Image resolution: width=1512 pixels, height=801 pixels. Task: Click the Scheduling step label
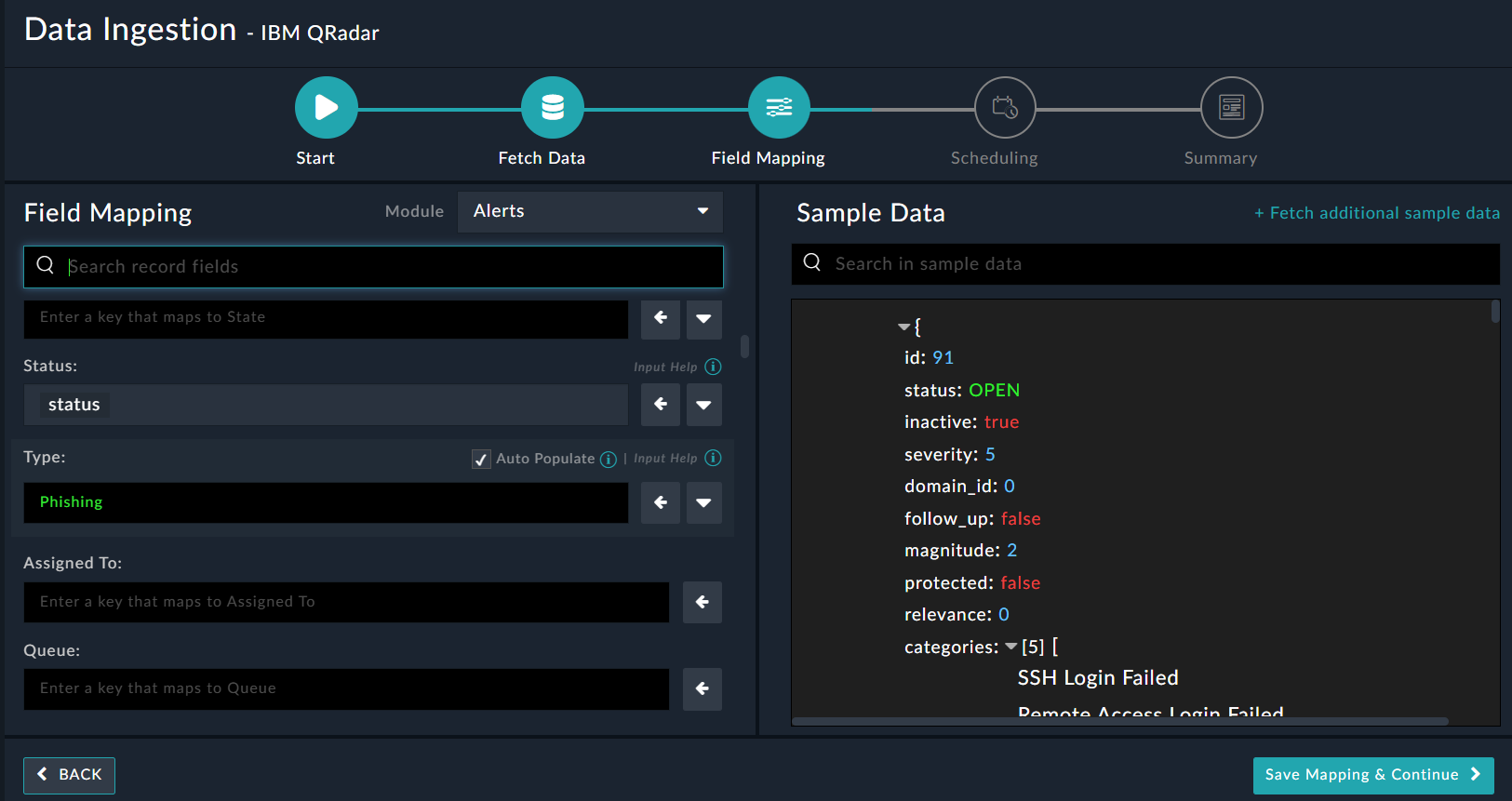pyautogui.click(x=995, y=158)
